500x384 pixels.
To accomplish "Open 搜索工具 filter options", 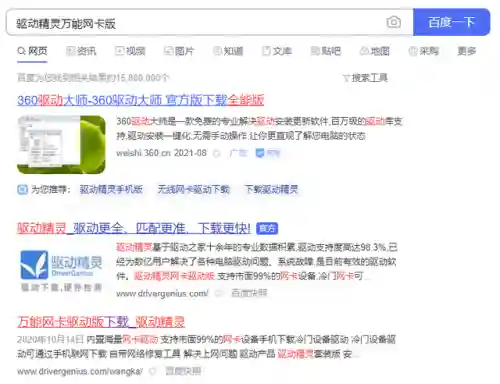I will 365,78.
